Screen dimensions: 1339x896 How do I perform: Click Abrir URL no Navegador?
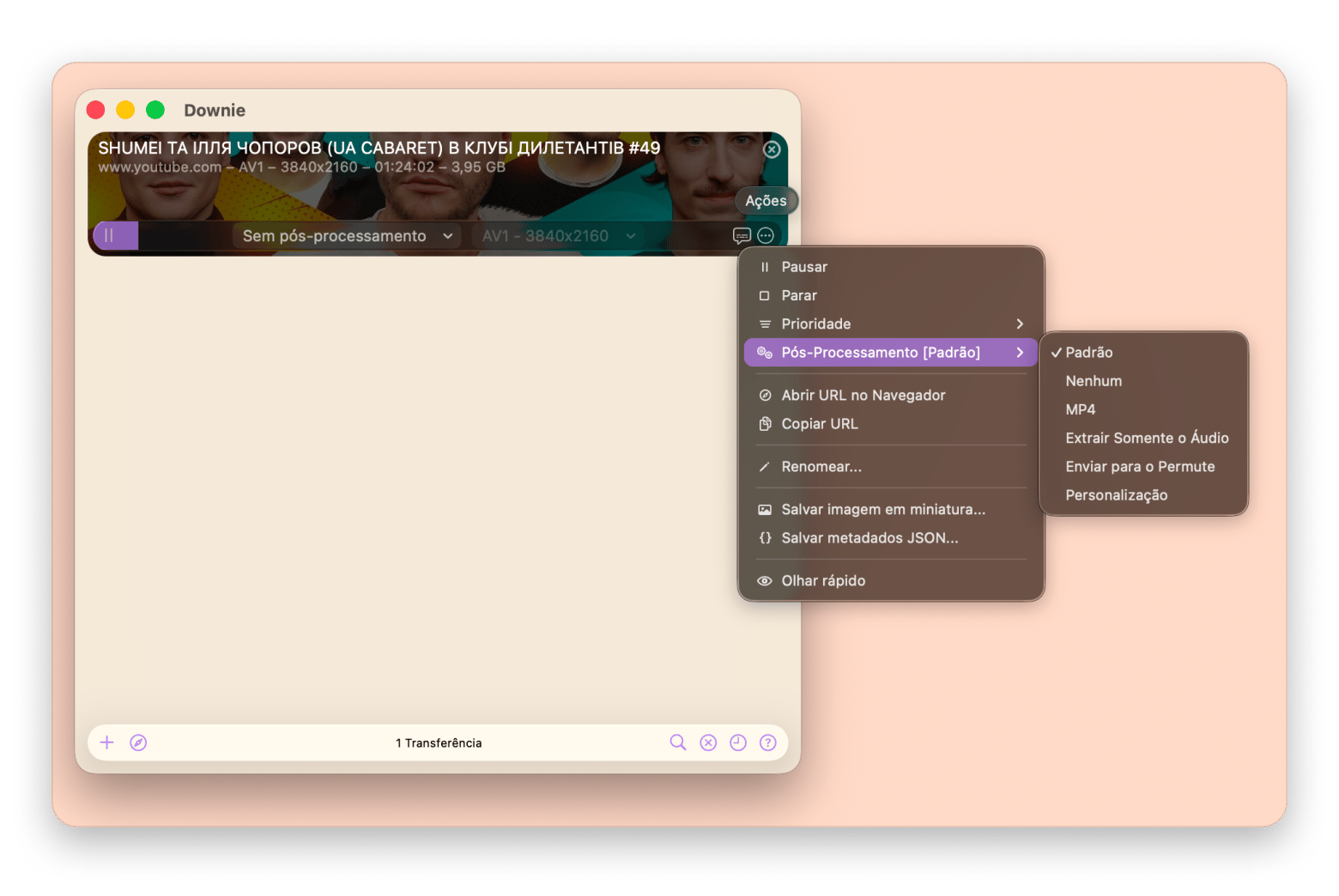click(x=891, y=396)
